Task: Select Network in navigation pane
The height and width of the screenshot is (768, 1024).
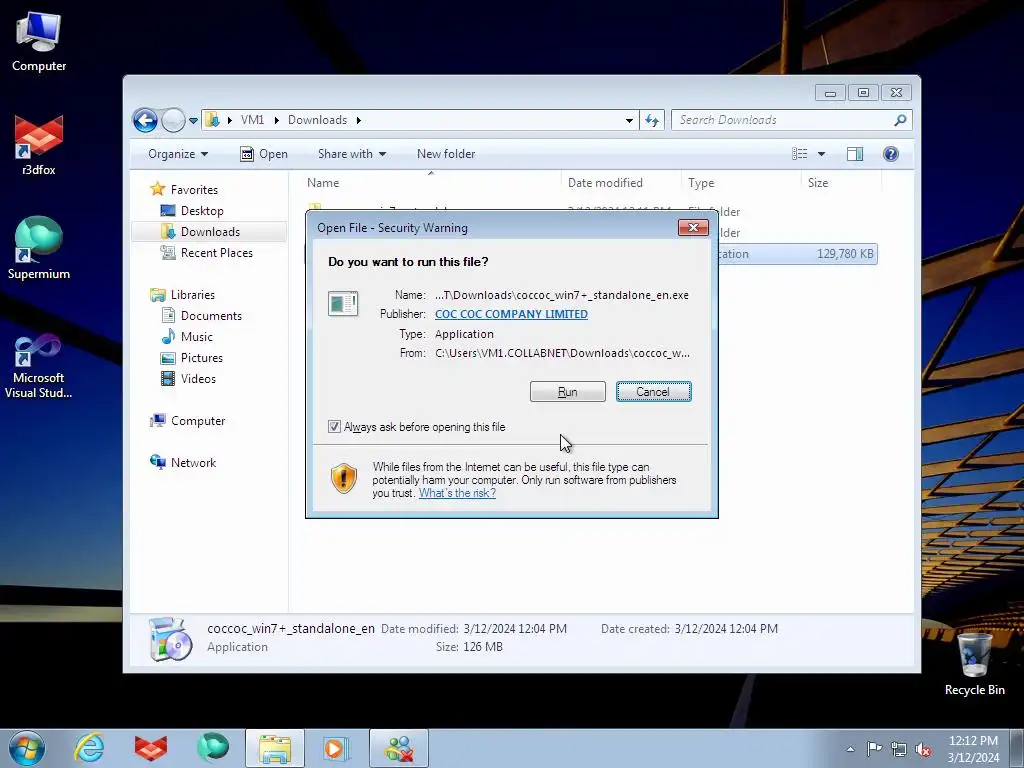Action: click(x=193, y=463)
